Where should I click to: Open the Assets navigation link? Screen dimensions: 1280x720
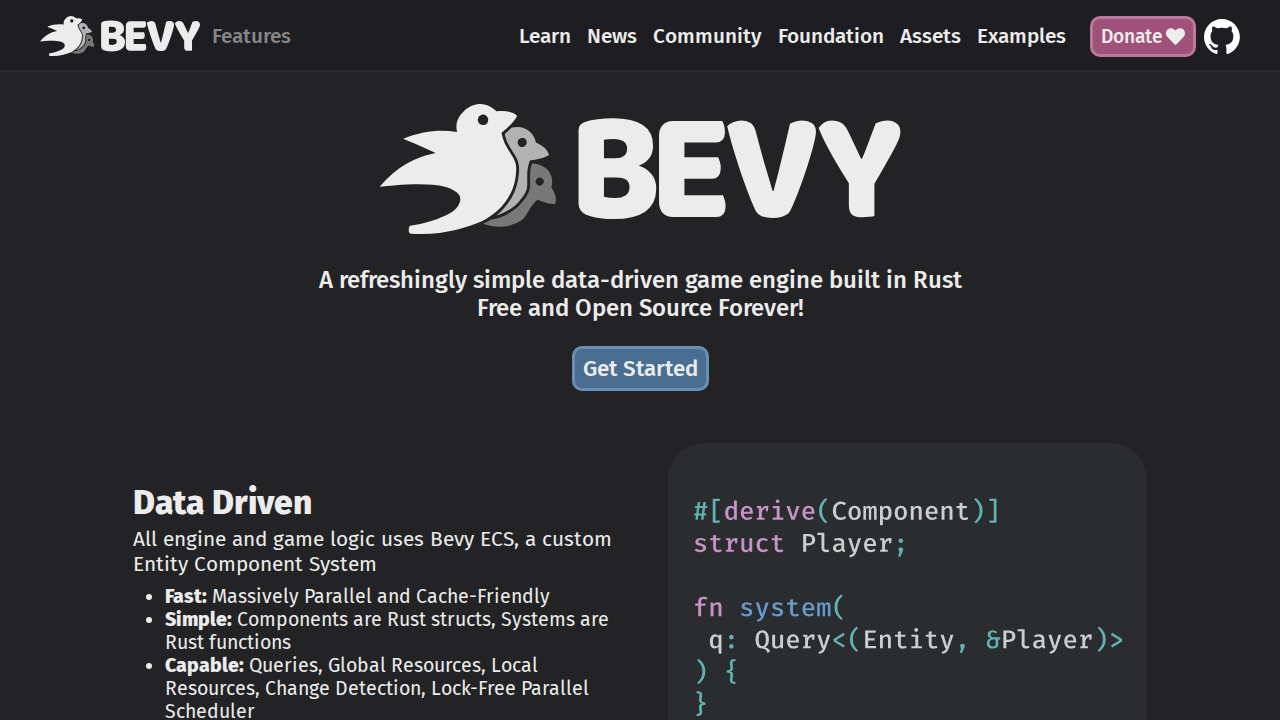(x=929, y=36)
